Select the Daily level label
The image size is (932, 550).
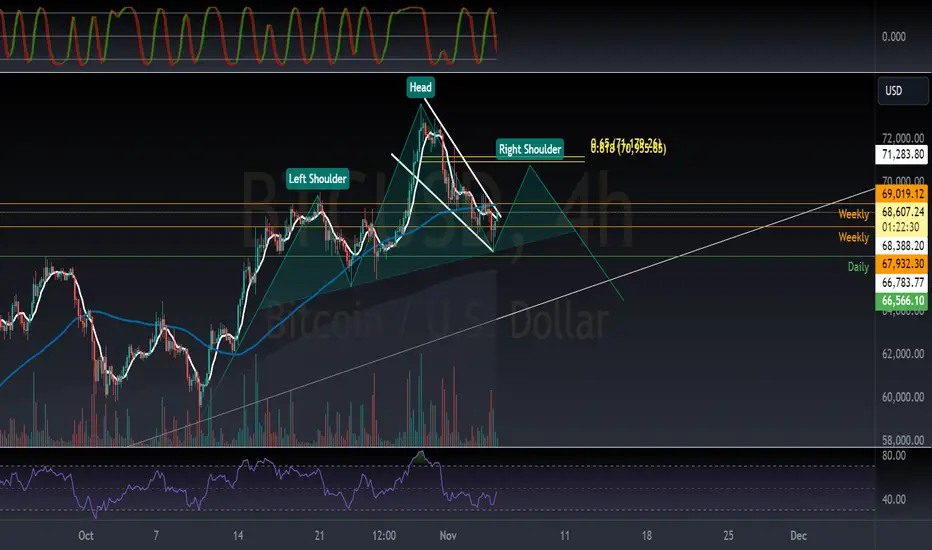click(x=858, y=267)
